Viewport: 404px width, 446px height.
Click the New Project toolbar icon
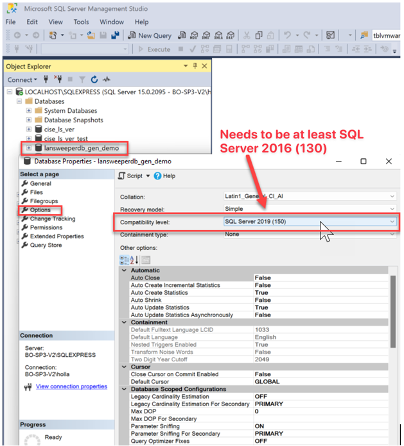click(52, 35)
